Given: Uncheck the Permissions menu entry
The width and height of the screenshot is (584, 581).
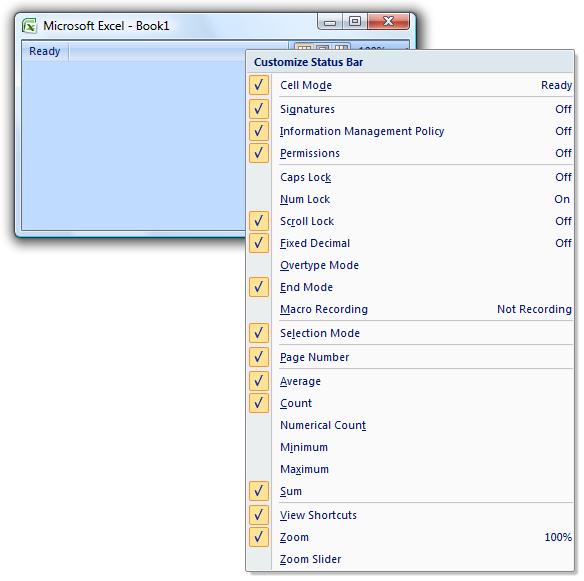Looking at the screenshot, I should 410,153.
